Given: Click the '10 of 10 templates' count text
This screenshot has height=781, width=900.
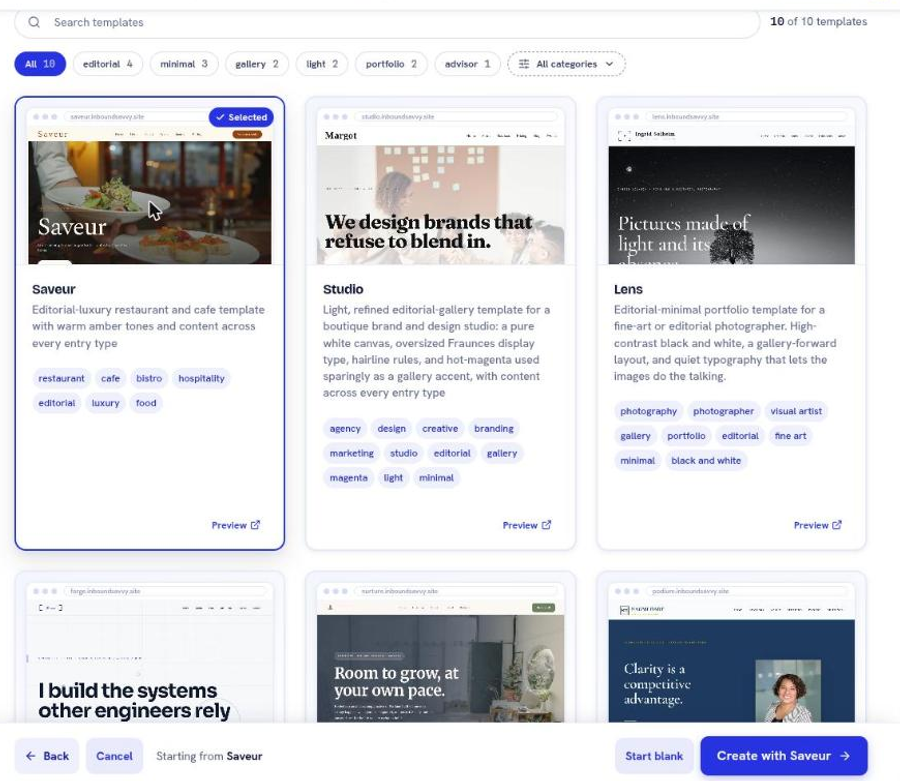Looking at the screenshot, I should (818, 21).
